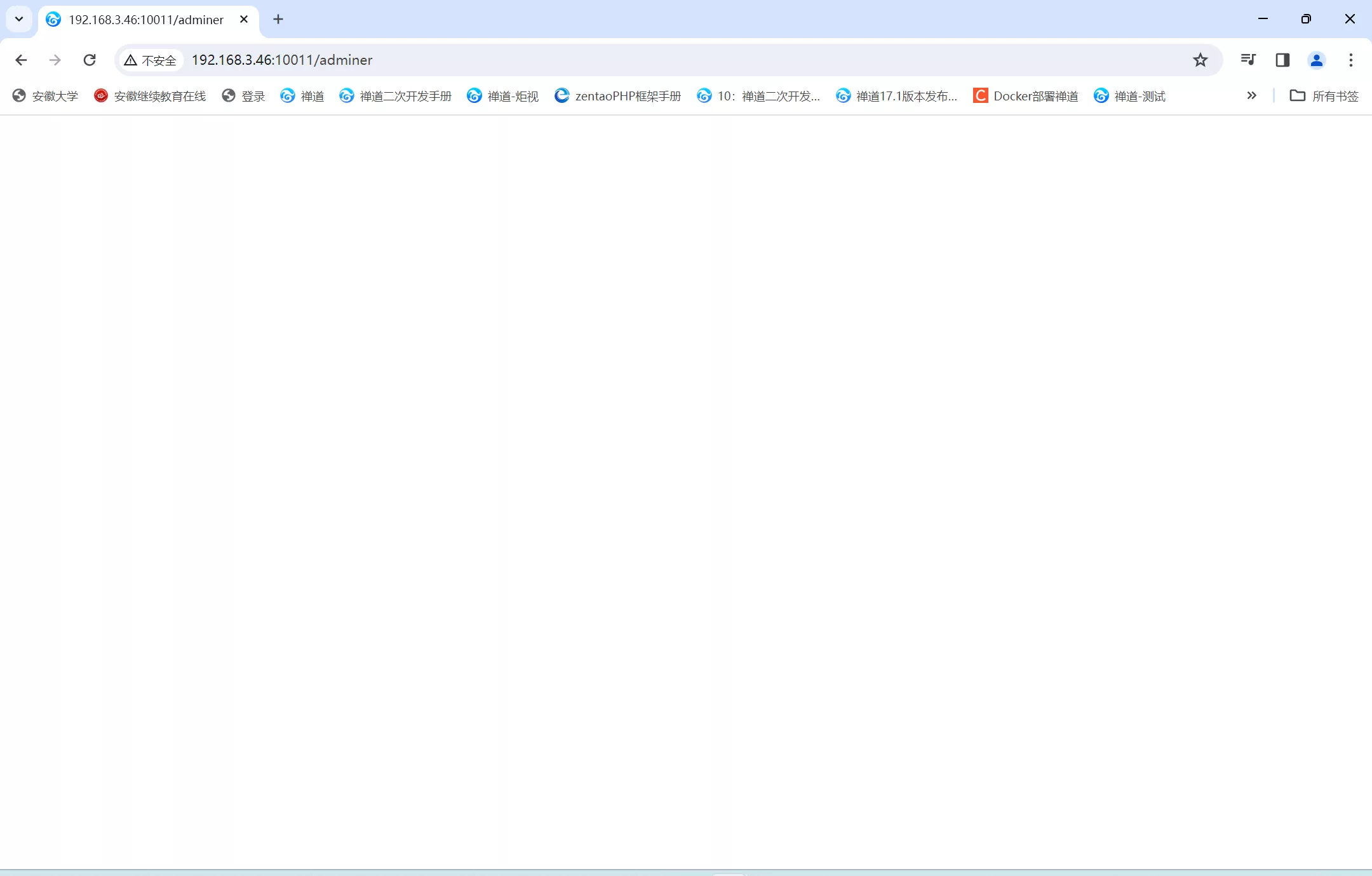Open the 禅道17.1版本发布 bookmark
The image size is (1372, 876).
896,96
